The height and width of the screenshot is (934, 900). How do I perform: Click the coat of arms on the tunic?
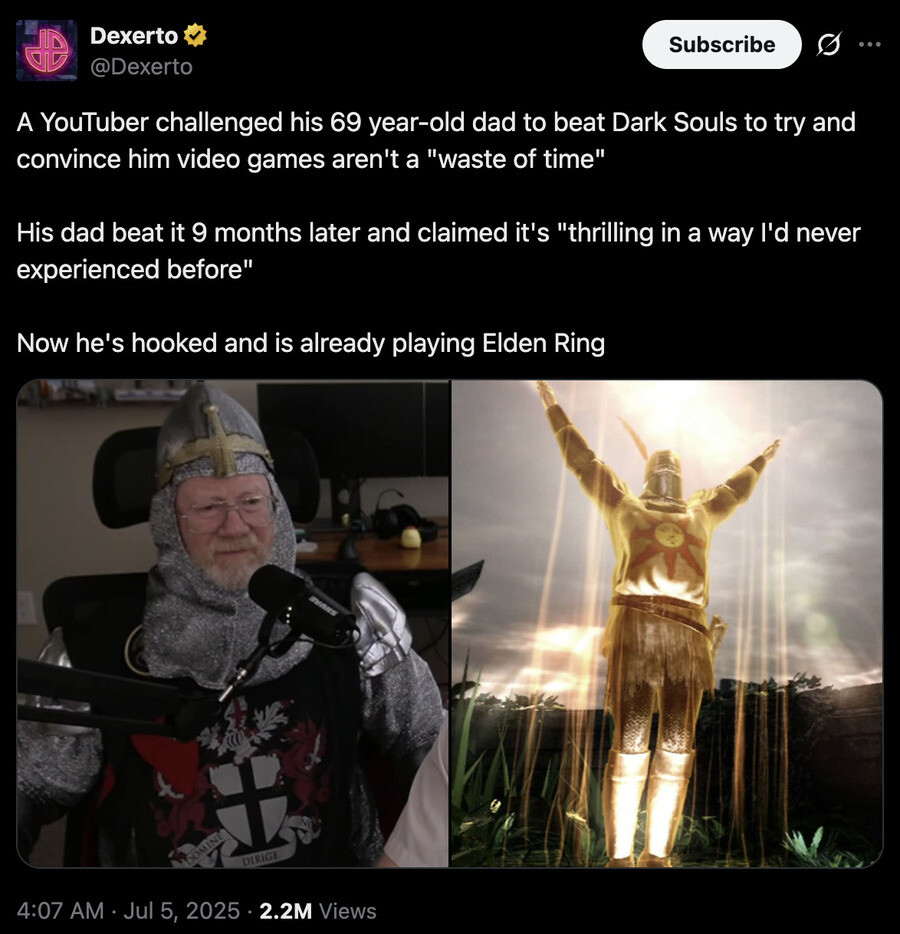[244, 780]
